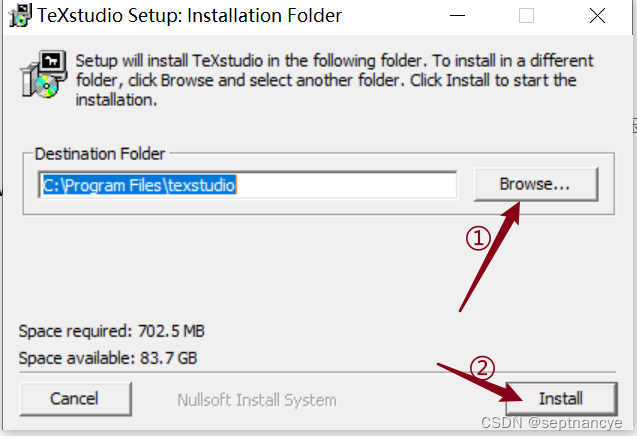Click the circled number 2 annotation
The width and height of the screenshot is (637, 440).
click(x=482, y=368)
